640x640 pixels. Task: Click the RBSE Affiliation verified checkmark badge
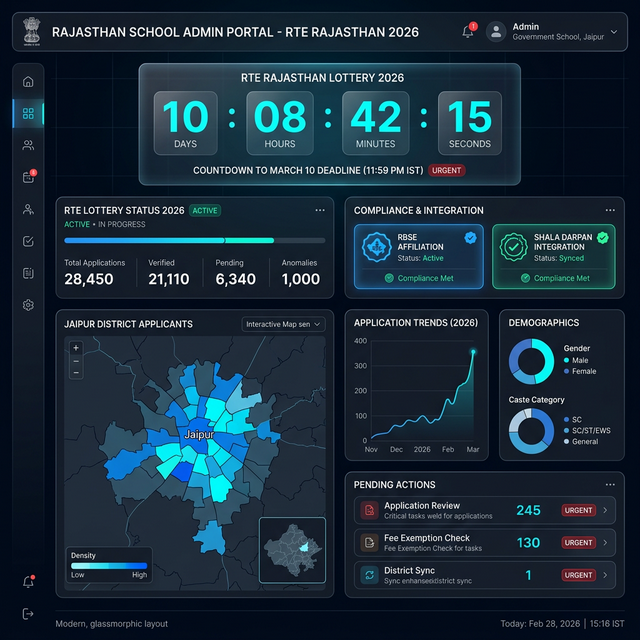(470, 238)
